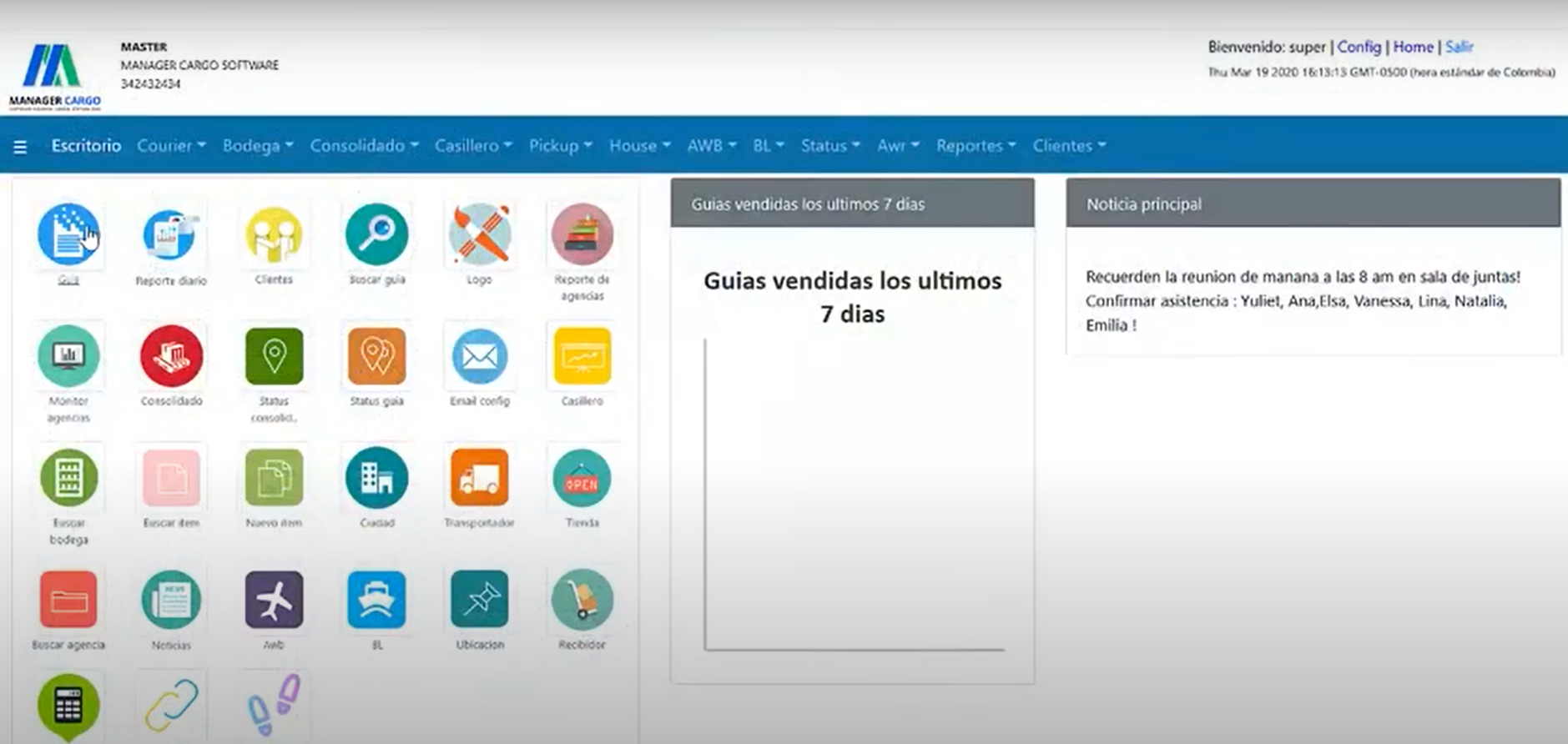Open the Logo icon

pos(479,234)
